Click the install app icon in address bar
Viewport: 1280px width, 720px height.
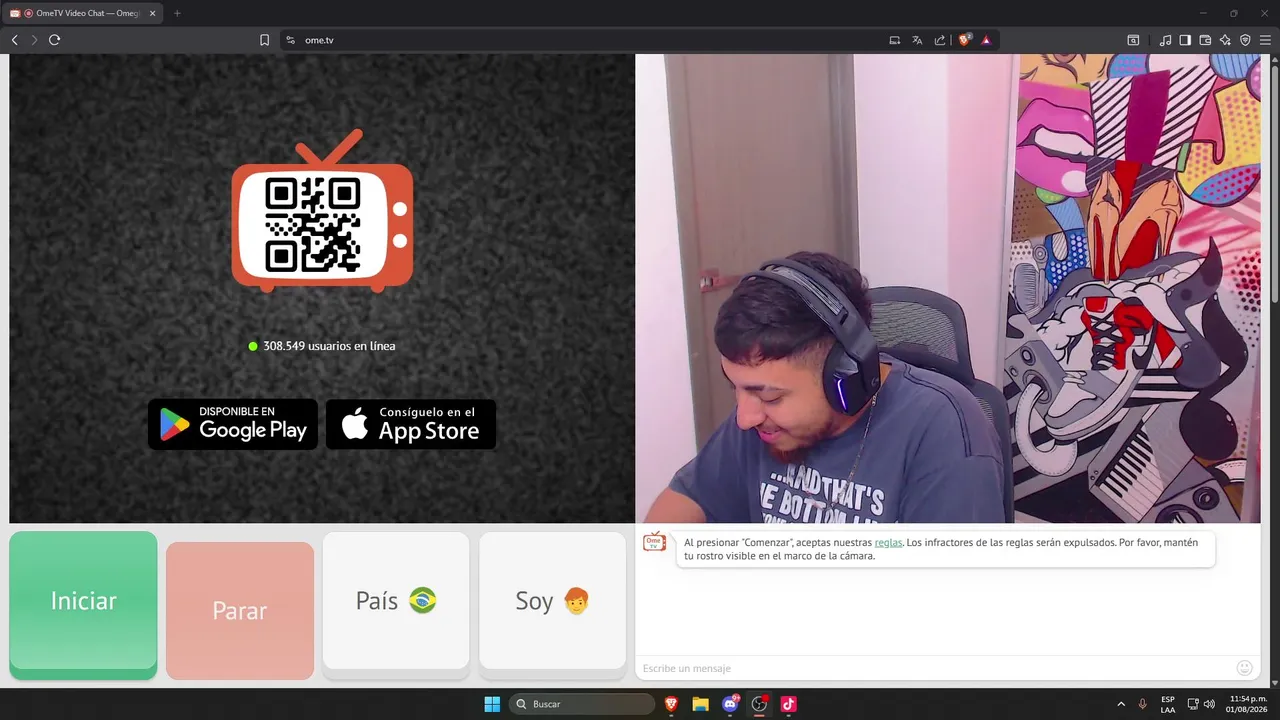[895, 40]
